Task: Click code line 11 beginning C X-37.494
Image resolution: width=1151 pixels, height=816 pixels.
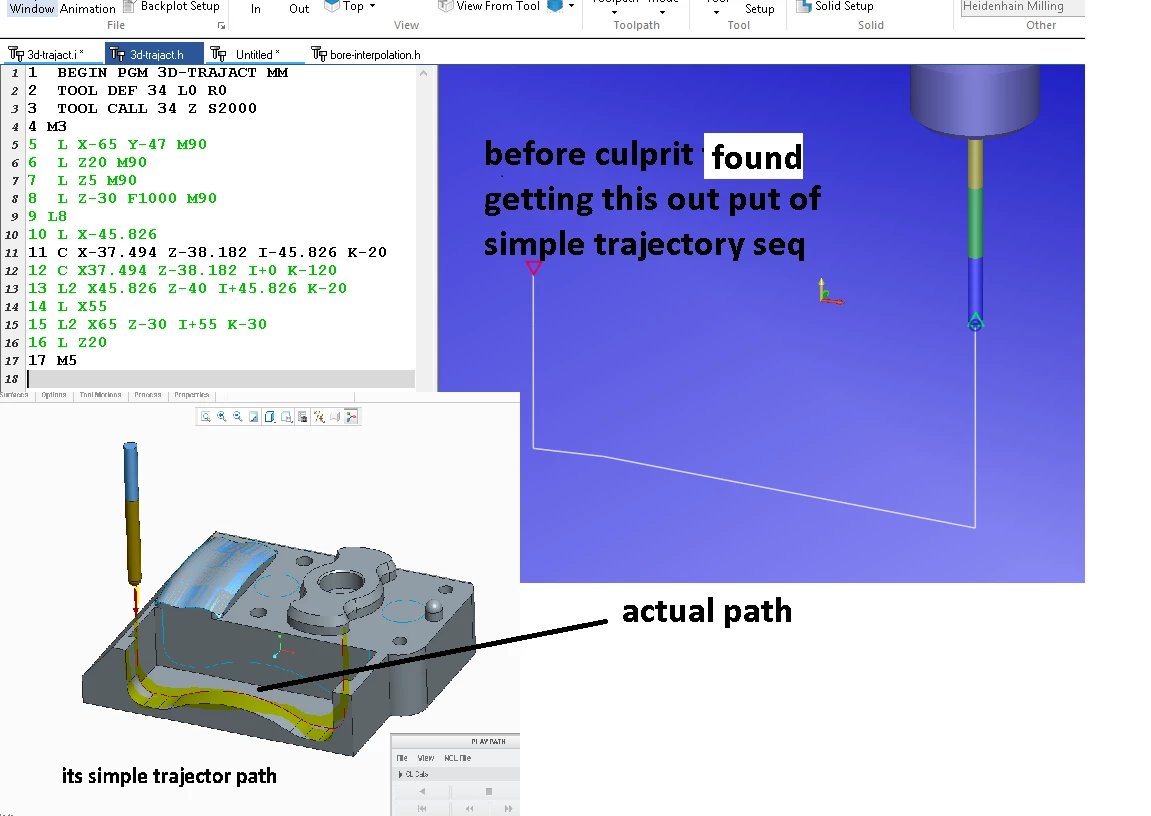Action: point(208,252)
